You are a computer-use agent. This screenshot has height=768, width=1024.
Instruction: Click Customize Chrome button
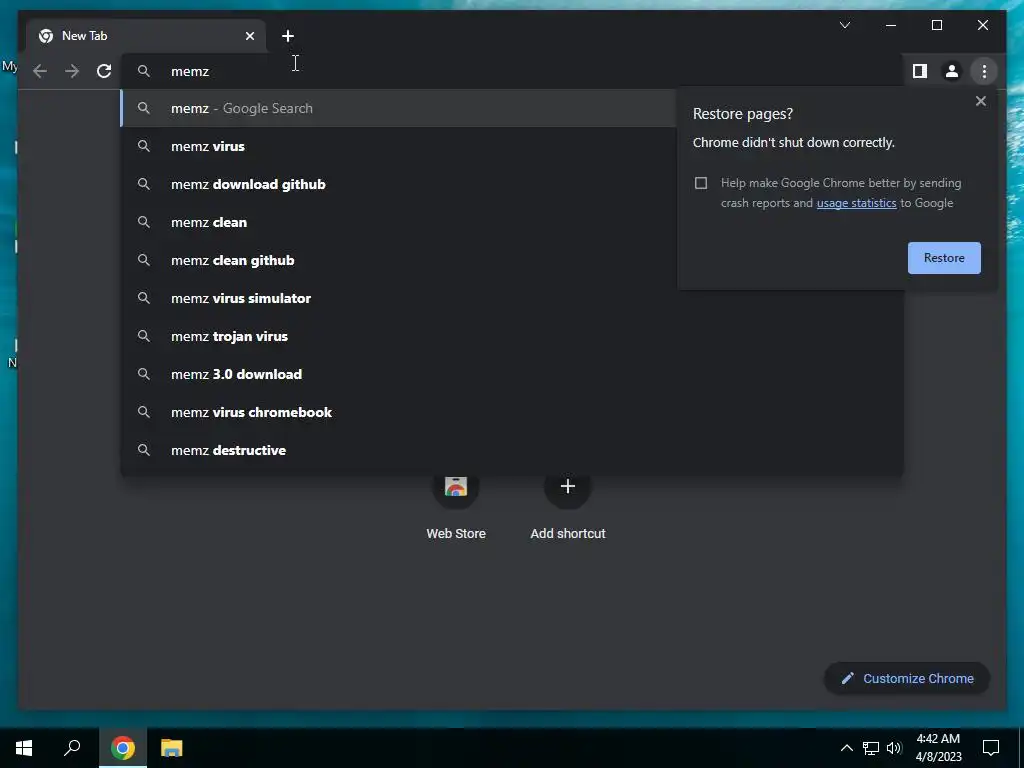907,679
